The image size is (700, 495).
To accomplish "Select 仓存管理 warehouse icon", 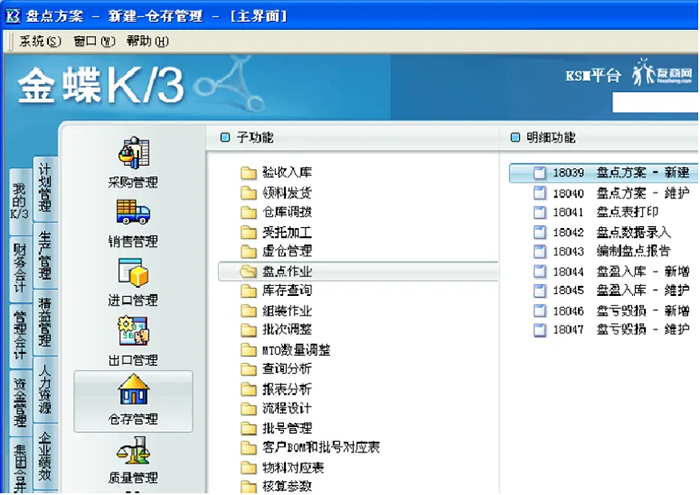I will click(133, 389).
